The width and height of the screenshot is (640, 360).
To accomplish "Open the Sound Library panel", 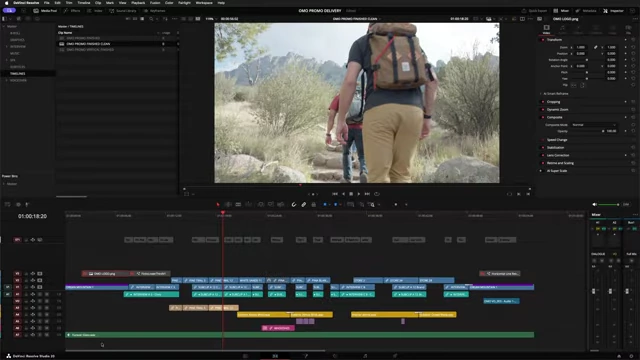I will pos(123,11).
